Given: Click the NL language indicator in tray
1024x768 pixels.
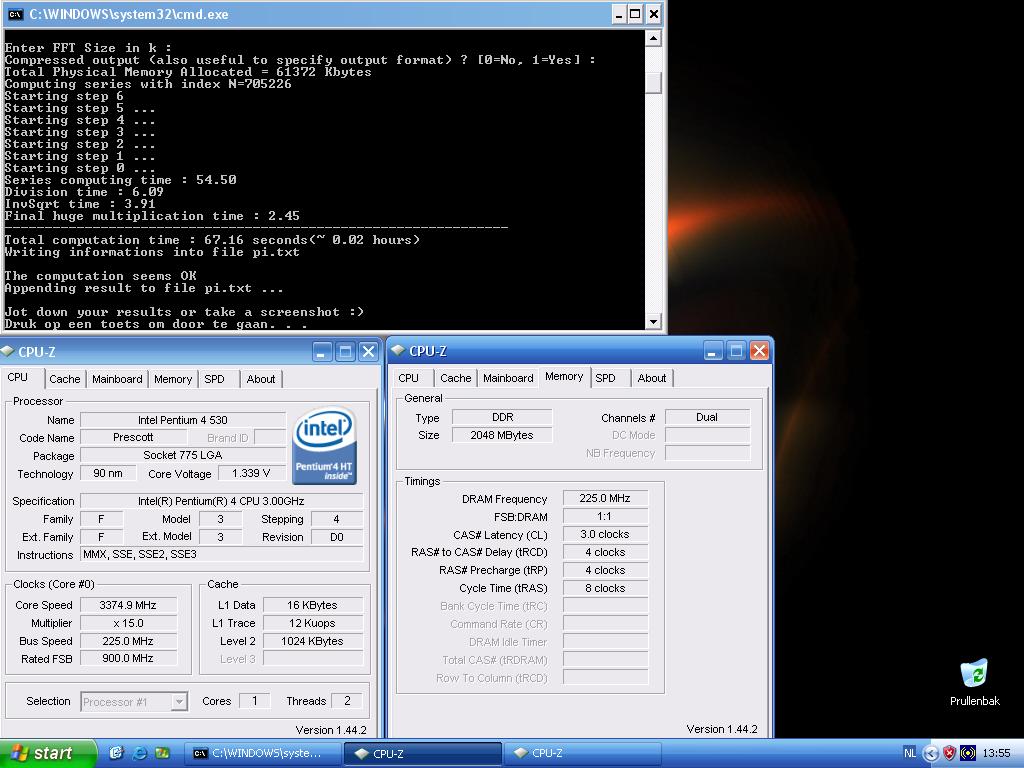Looking at the screenshot, I should coord(909,753).
